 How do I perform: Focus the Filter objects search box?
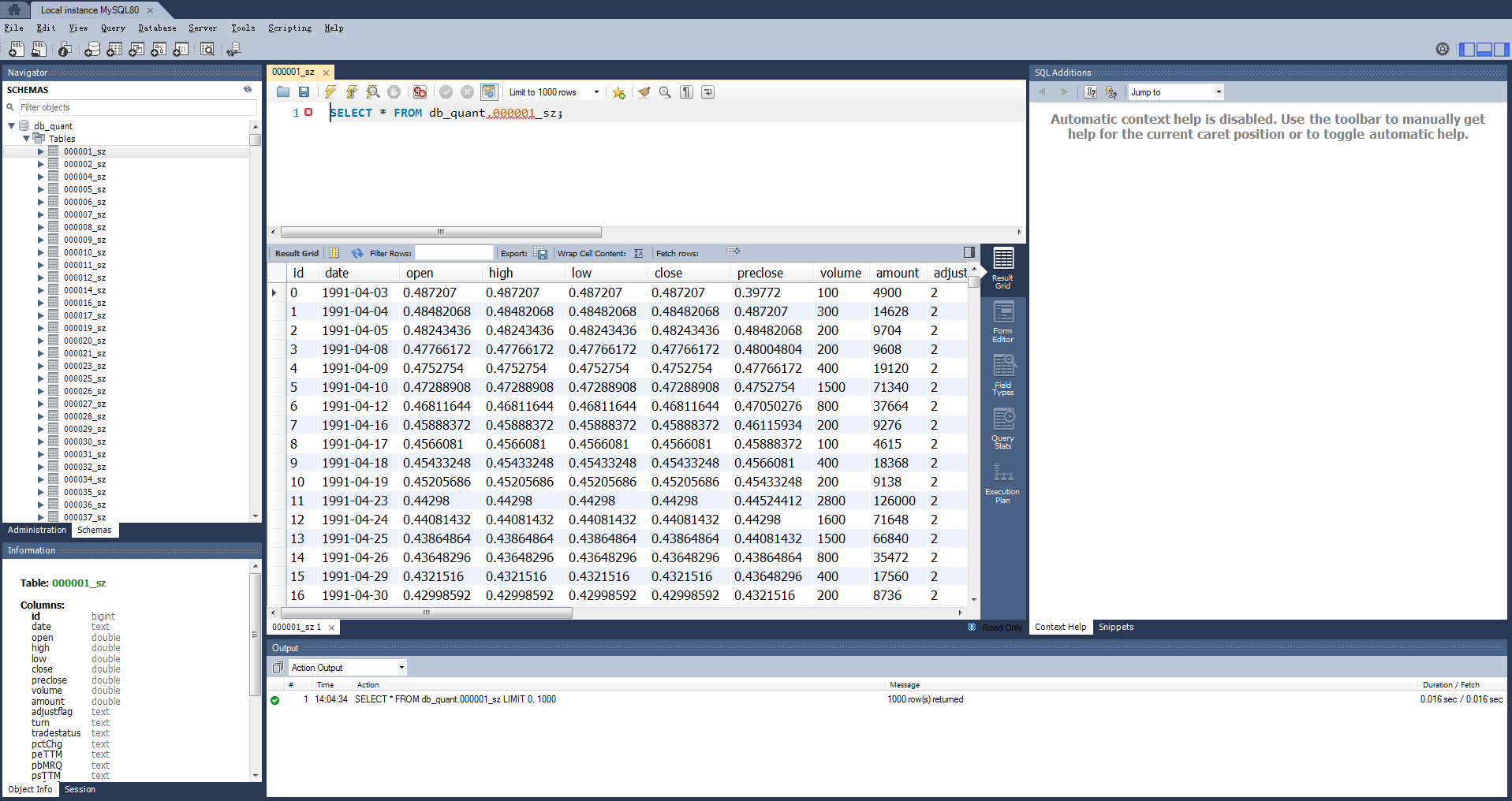(137, 107)
